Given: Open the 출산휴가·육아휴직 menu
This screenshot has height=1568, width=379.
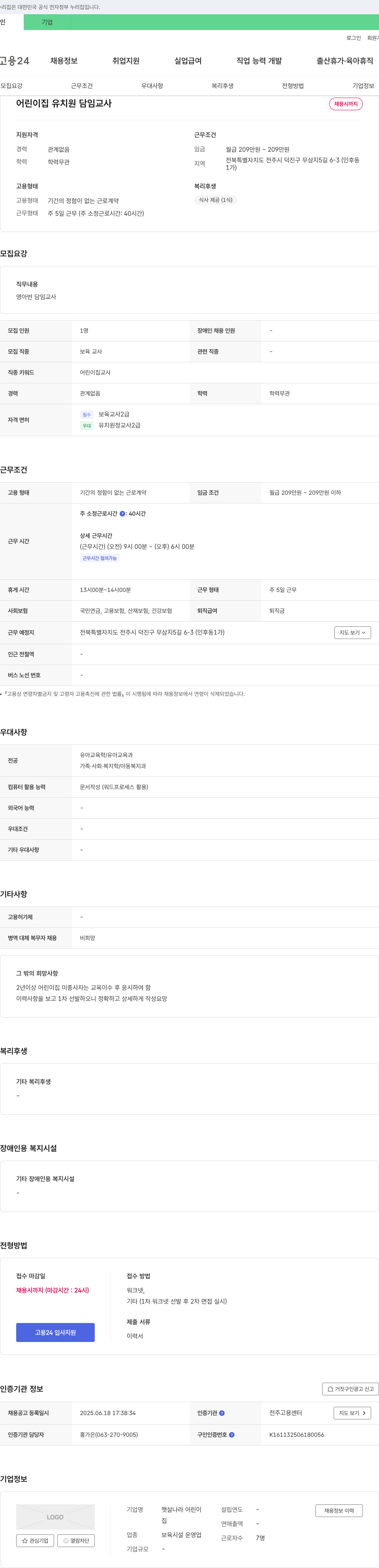Looking at the screenshot, I should [x=345, y=61].
